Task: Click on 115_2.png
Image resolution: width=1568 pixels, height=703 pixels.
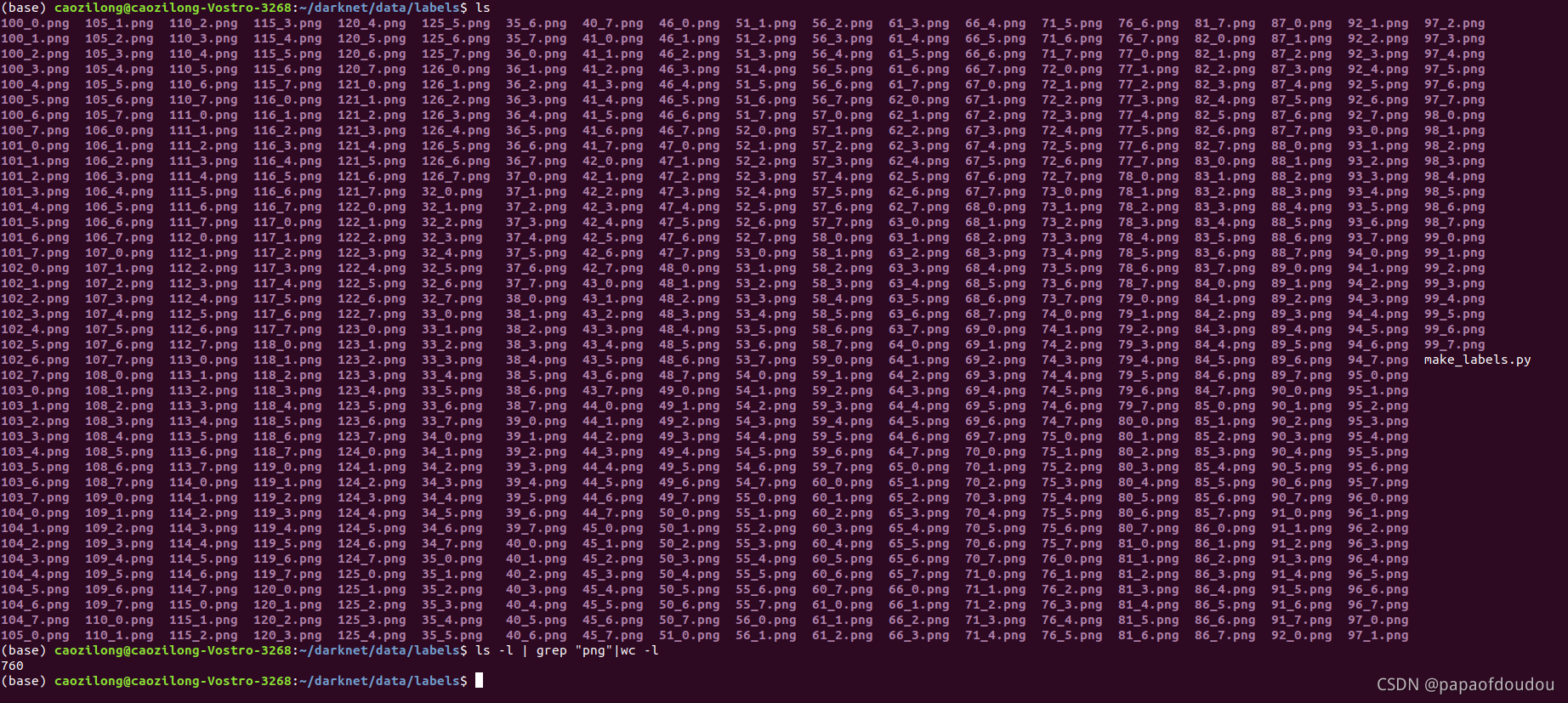Action: pos(203,635)
